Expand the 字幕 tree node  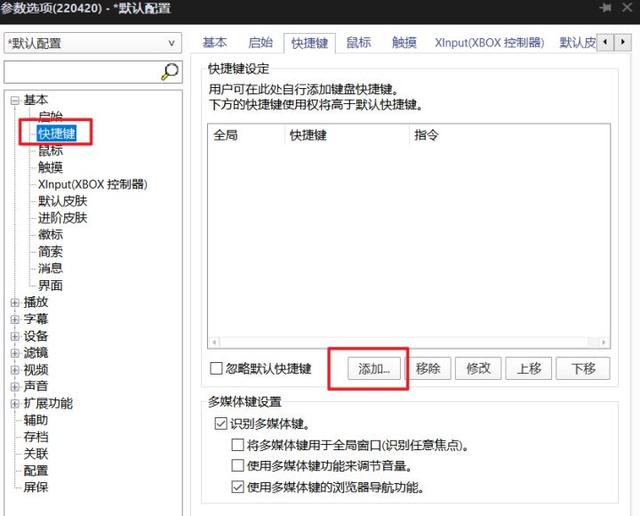coord(15,319)
